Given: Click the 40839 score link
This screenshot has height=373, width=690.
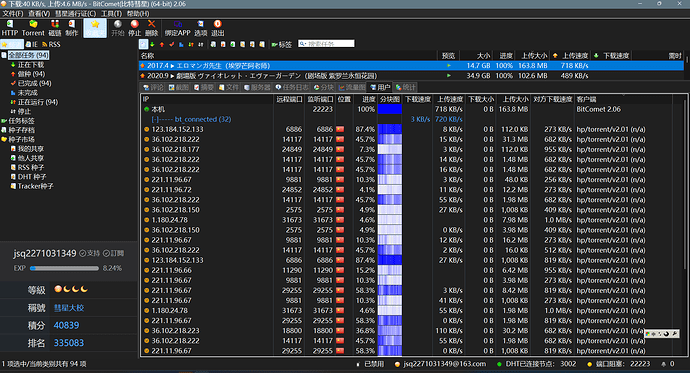Looking at the screenshot, I should [66, 325].
